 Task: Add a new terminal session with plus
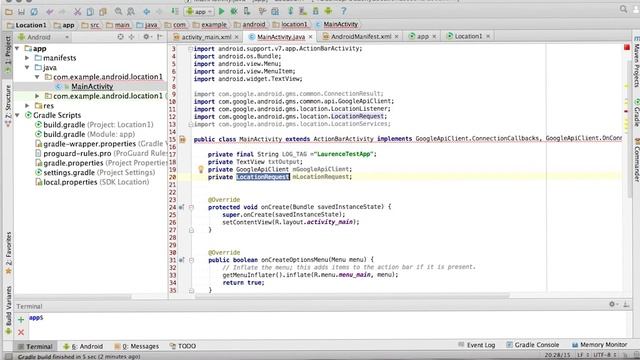tap(21, 320)
